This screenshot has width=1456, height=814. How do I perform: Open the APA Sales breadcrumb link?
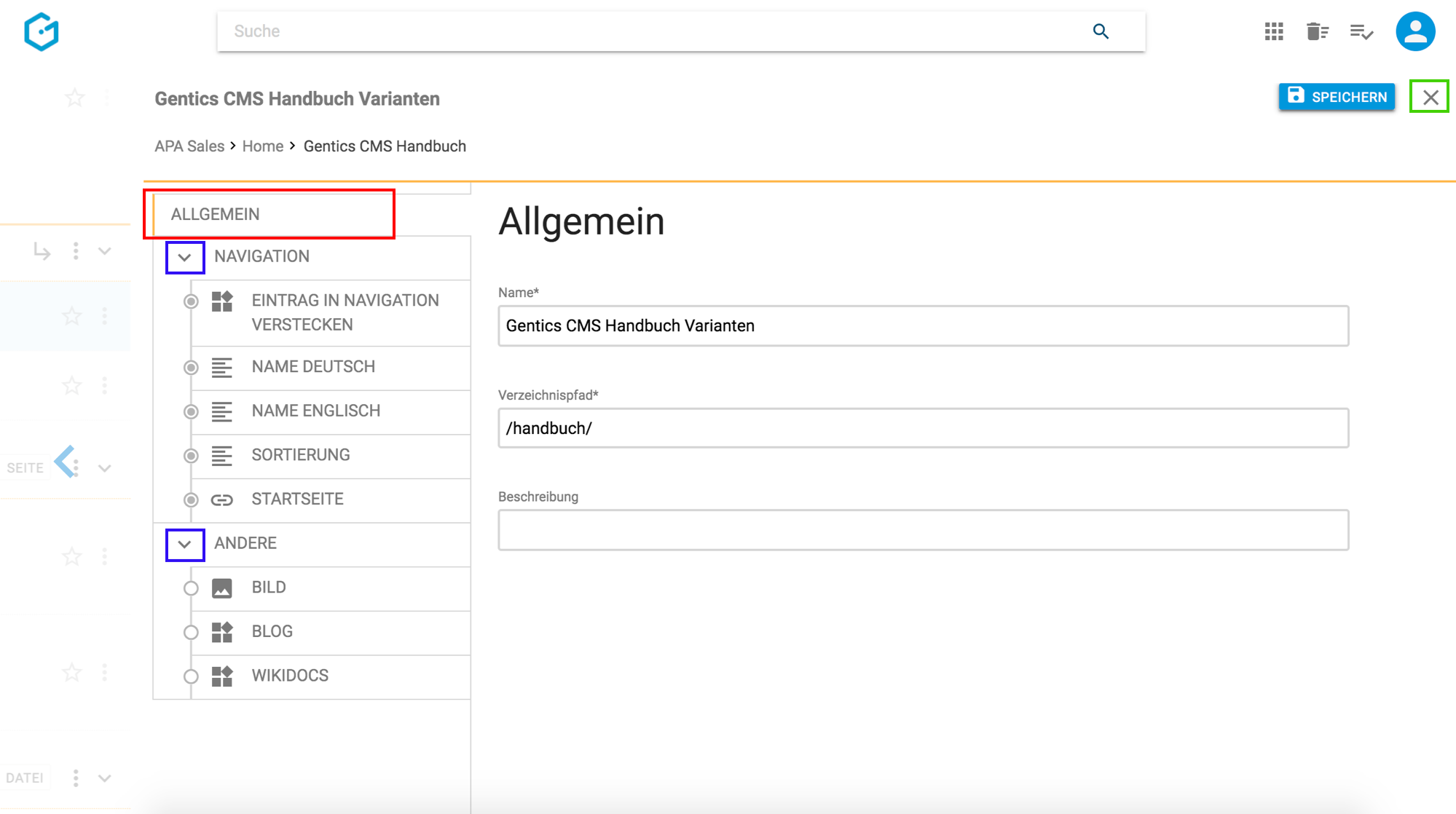pos(189,146)
